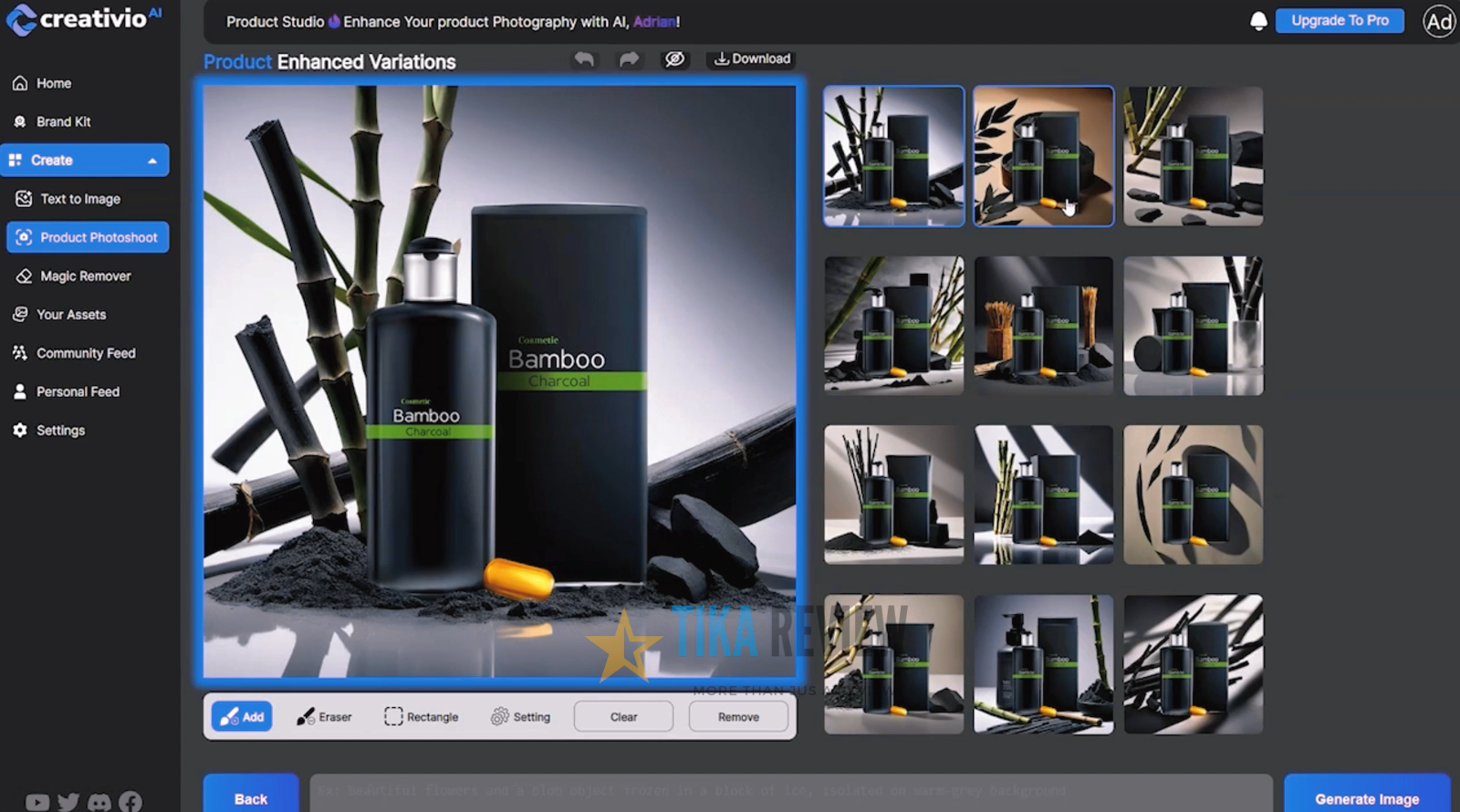Open the Discord social link icon
The width and height of the screenshot is (1460, 812).
point(99,802)
